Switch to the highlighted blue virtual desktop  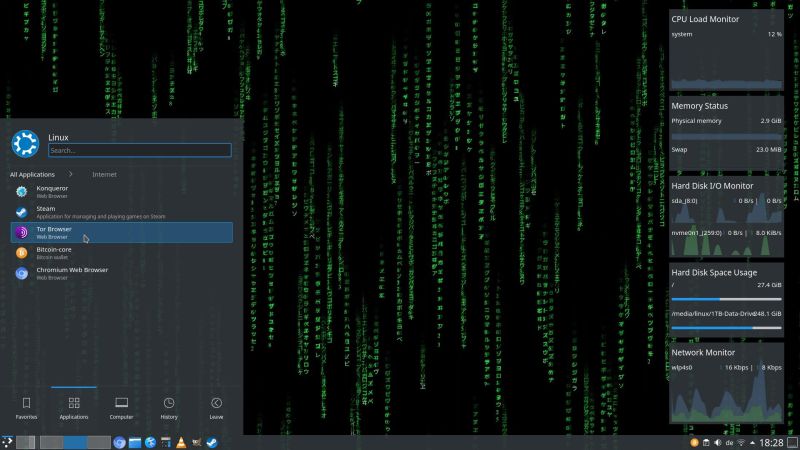75,442
